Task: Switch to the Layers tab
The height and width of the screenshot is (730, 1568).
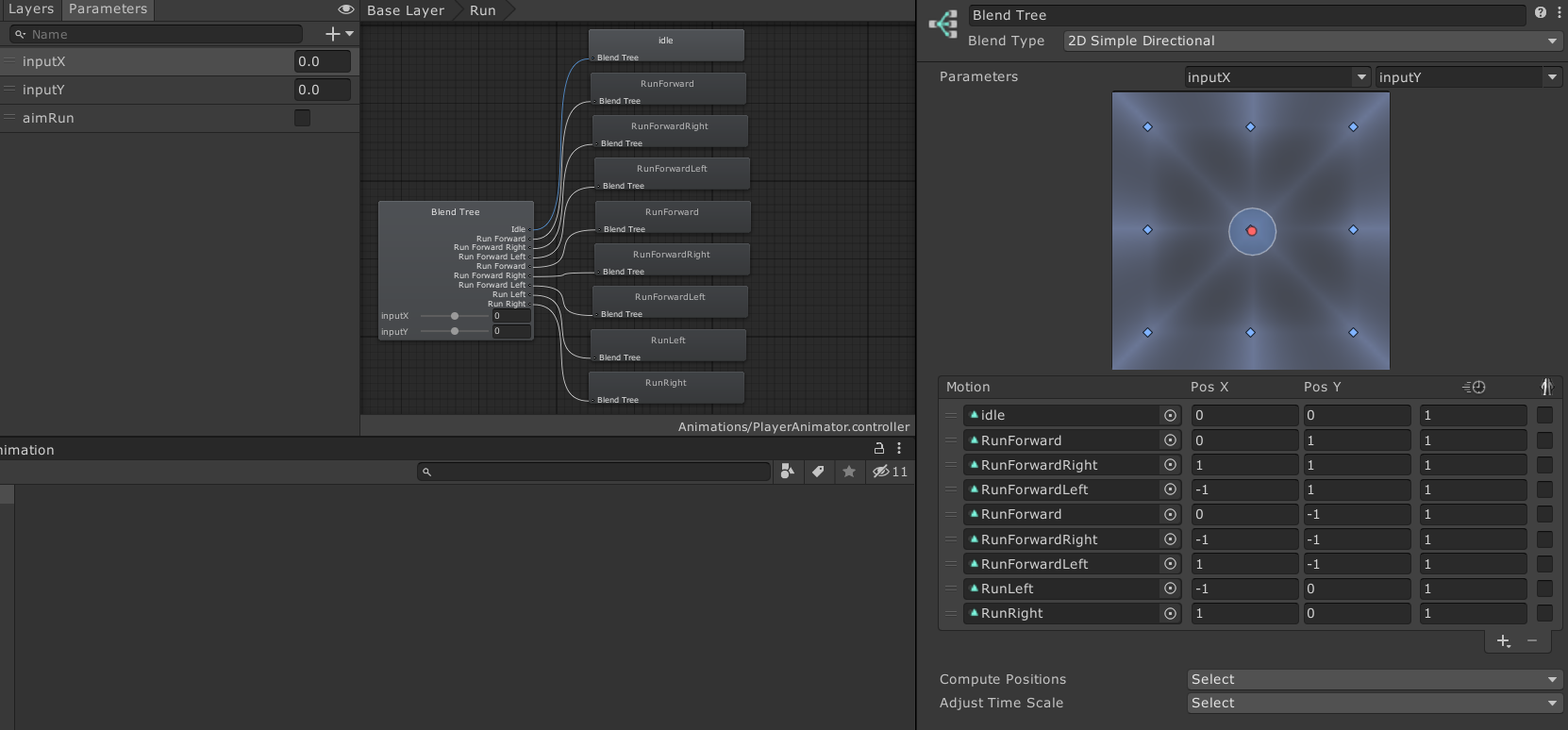Action: (31, 9)
